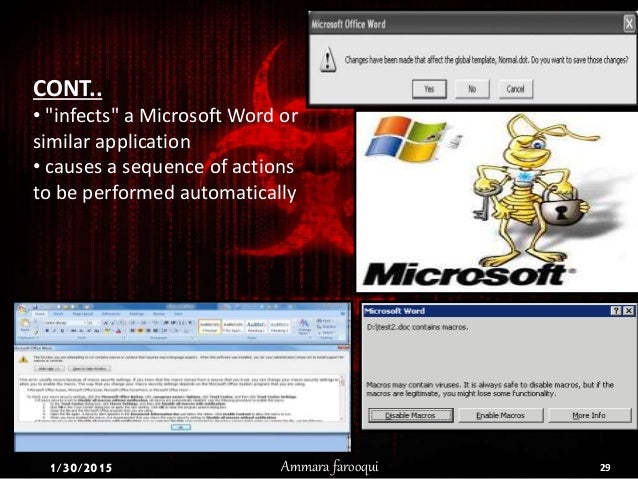Click Replace in the Editing group
Image resolution: width=638 pixels, height=479 pixels.
(x=326, y=327)
